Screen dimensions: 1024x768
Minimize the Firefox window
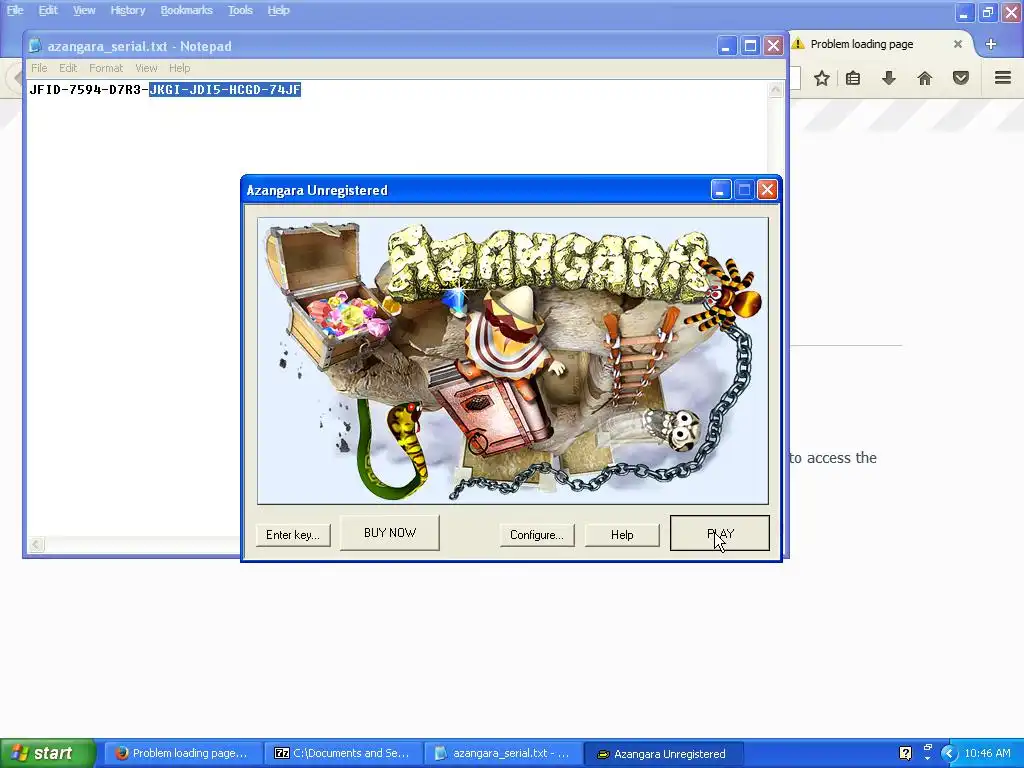tap(965, 12)
